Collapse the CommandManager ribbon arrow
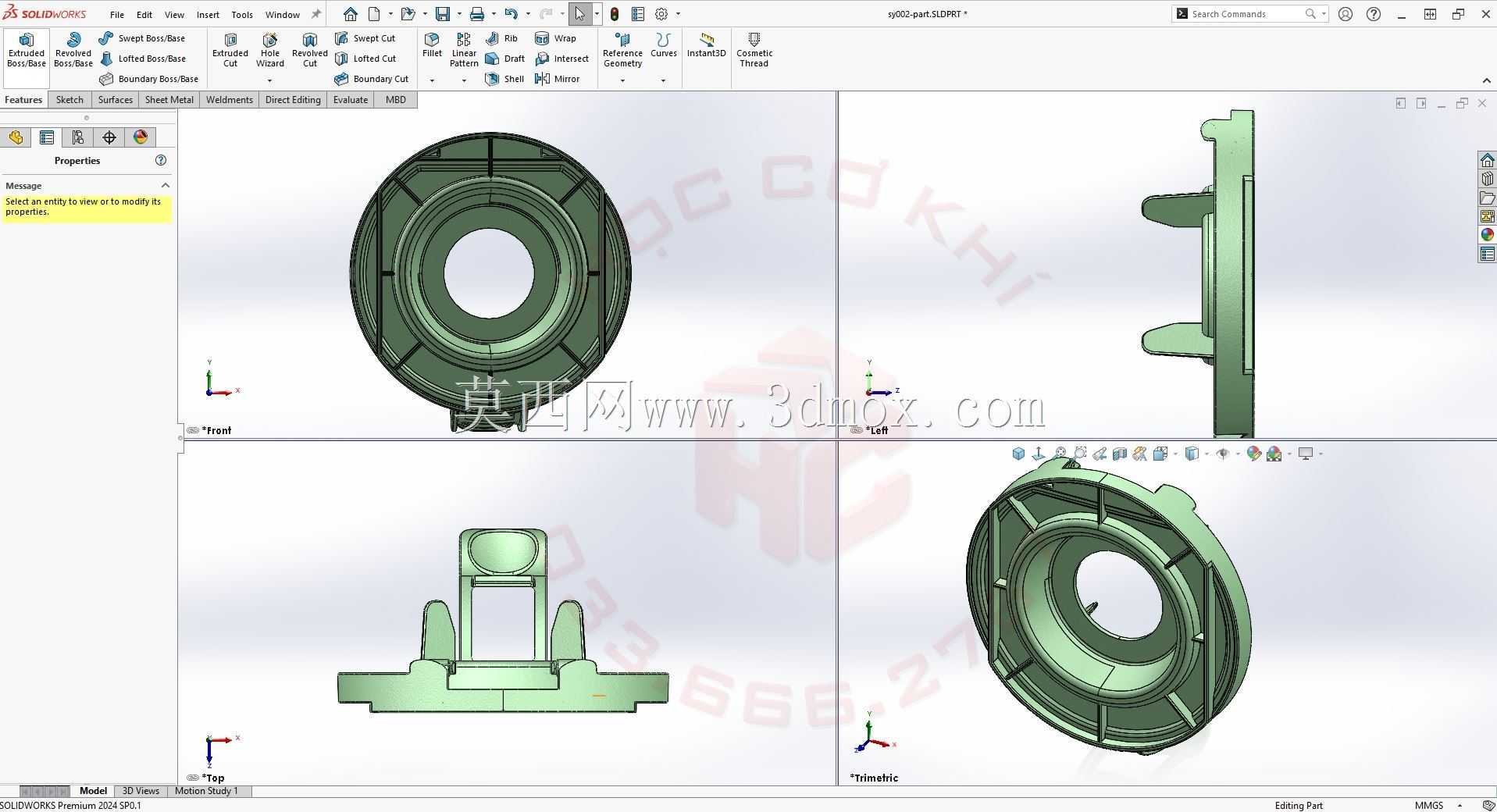Screen dimensions: 1497x812 [x=1486, y=80]
